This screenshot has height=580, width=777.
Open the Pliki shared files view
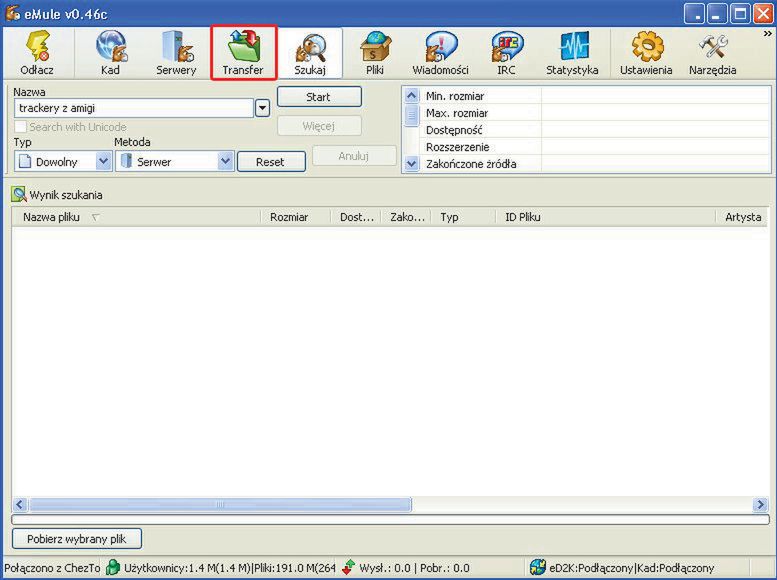pyautogui.click(x=375, y=53)
